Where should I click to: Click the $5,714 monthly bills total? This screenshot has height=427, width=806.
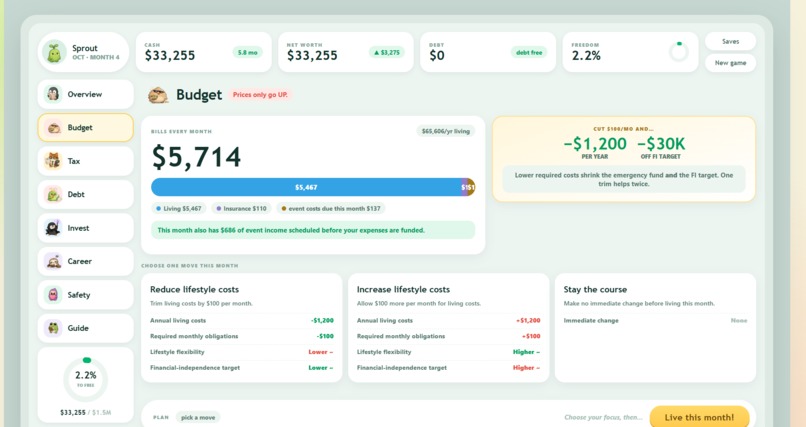coord(196,157)
